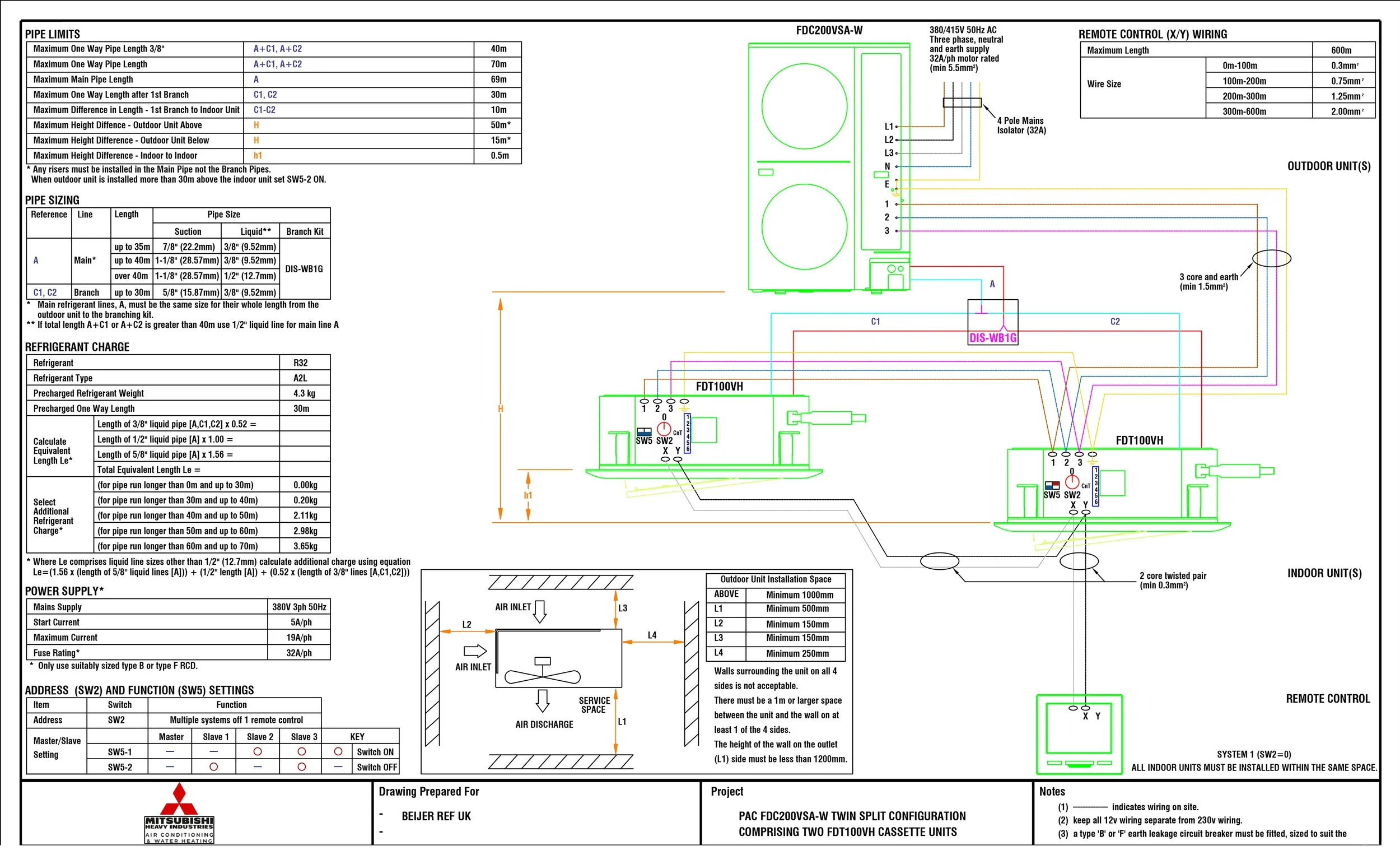Screen dimensions: 1400x864
Task: Click the DIS-WB1G cell in pipe sizing table
Action: (304, 268)
